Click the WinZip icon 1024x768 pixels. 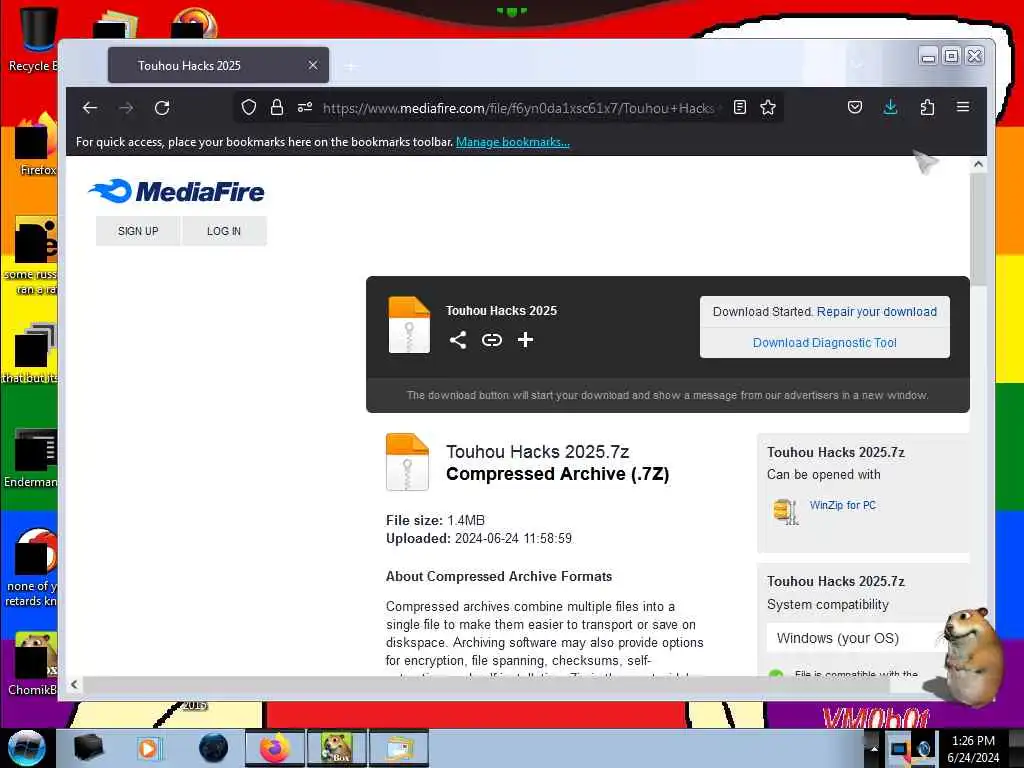click(786, 511)
